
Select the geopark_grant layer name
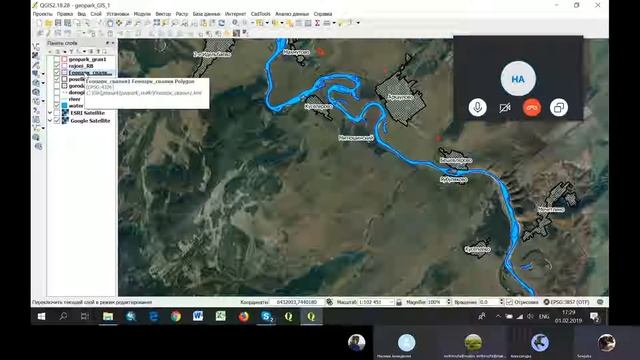click(x=87, y=60)
